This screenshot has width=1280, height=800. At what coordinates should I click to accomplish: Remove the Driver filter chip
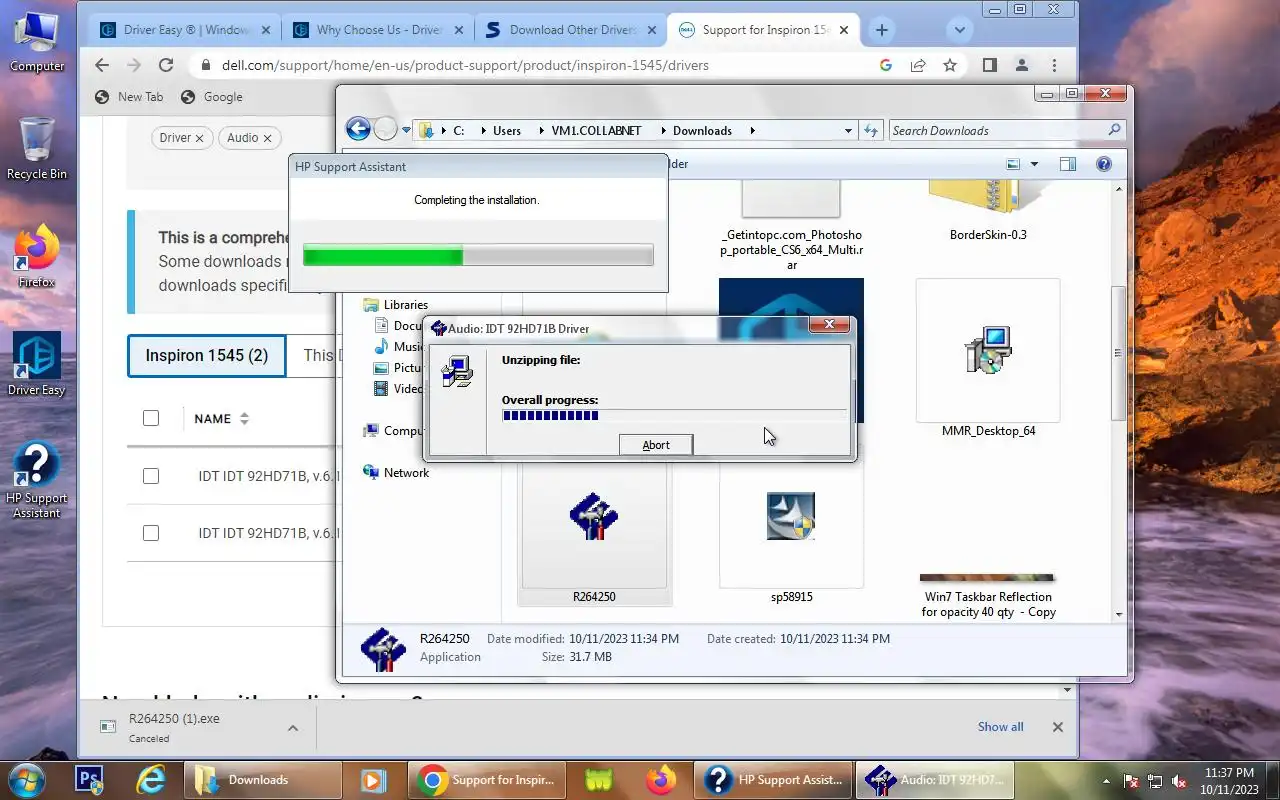click(199, 138)
